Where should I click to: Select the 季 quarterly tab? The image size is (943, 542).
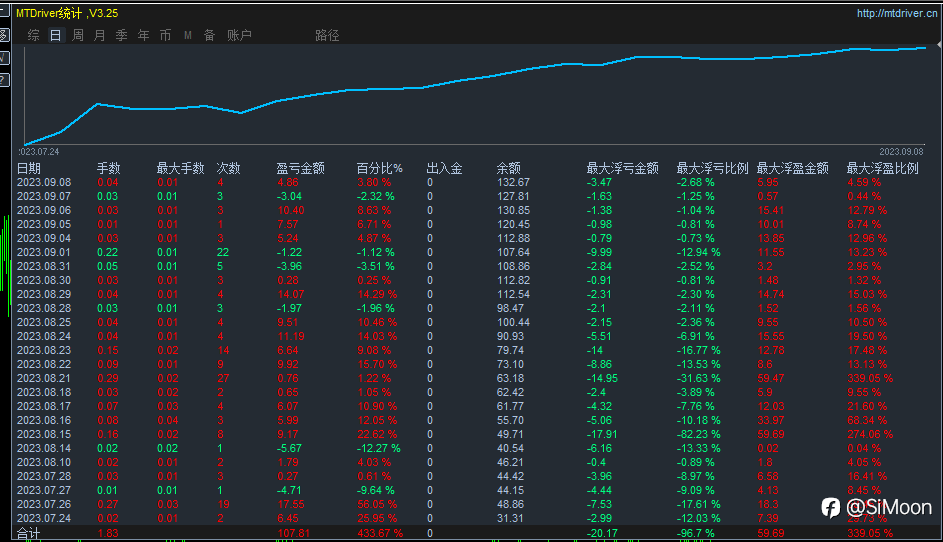pos(121,35)
